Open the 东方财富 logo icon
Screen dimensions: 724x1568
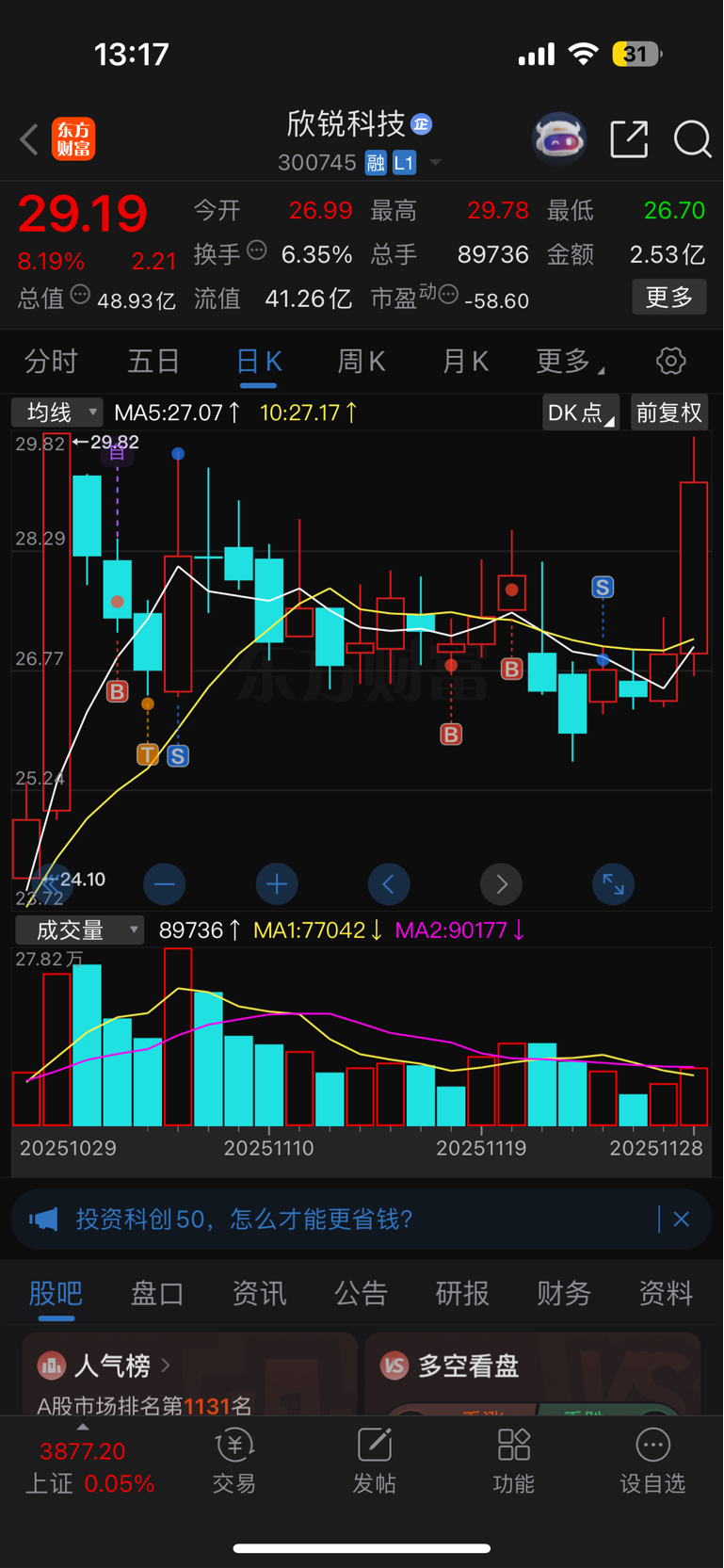(73, 139)
